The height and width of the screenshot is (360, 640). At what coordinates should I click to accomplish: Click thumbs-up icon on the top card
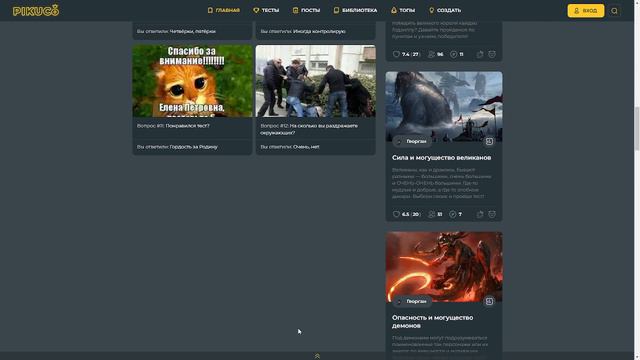tap(480, 54)
